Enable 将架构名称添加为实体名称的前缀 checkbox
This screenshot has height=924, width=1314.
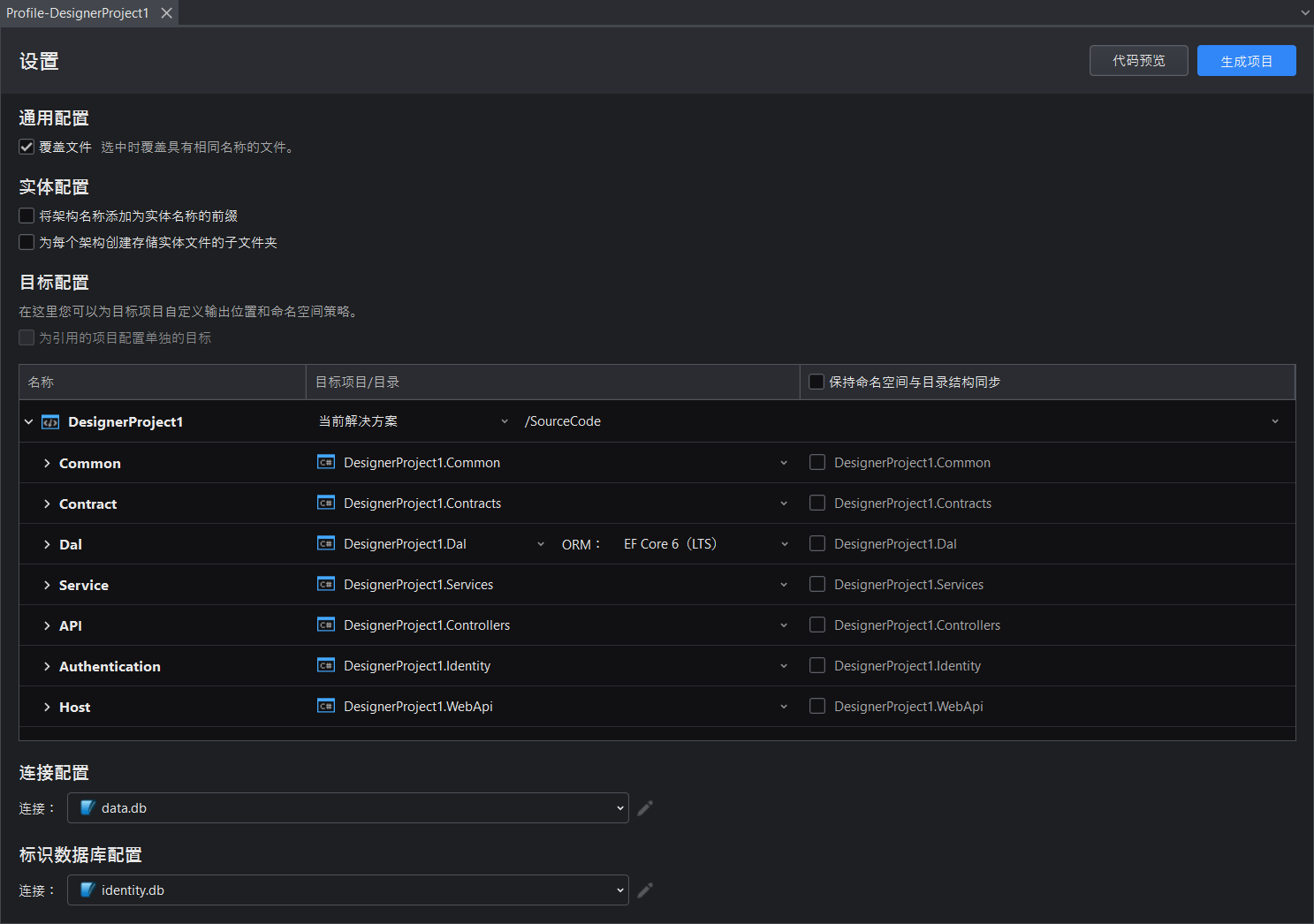[27, 216]
